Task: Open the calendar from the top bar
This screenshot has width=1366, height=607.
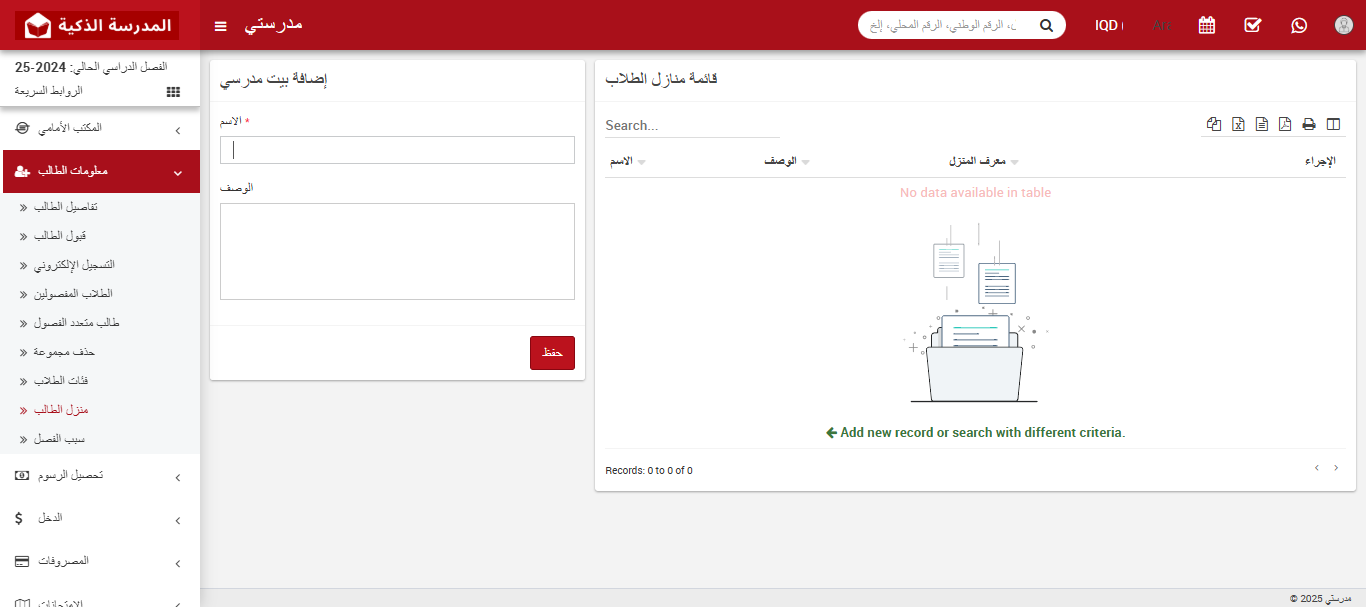Action: [1206, 25]
